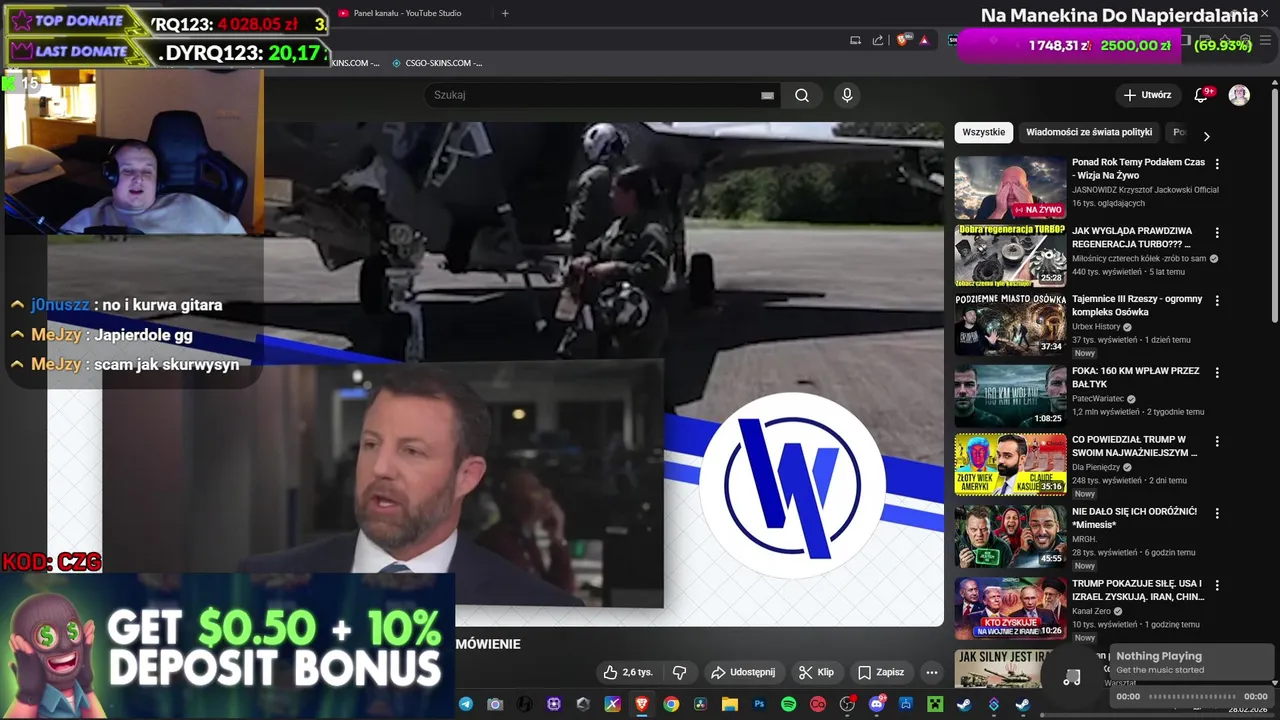Open TRUMP POKAZUJE SIŁĘ video title
Image resolution: width=1280 pixels, height=720 pixels.
tap(1138, 590)
